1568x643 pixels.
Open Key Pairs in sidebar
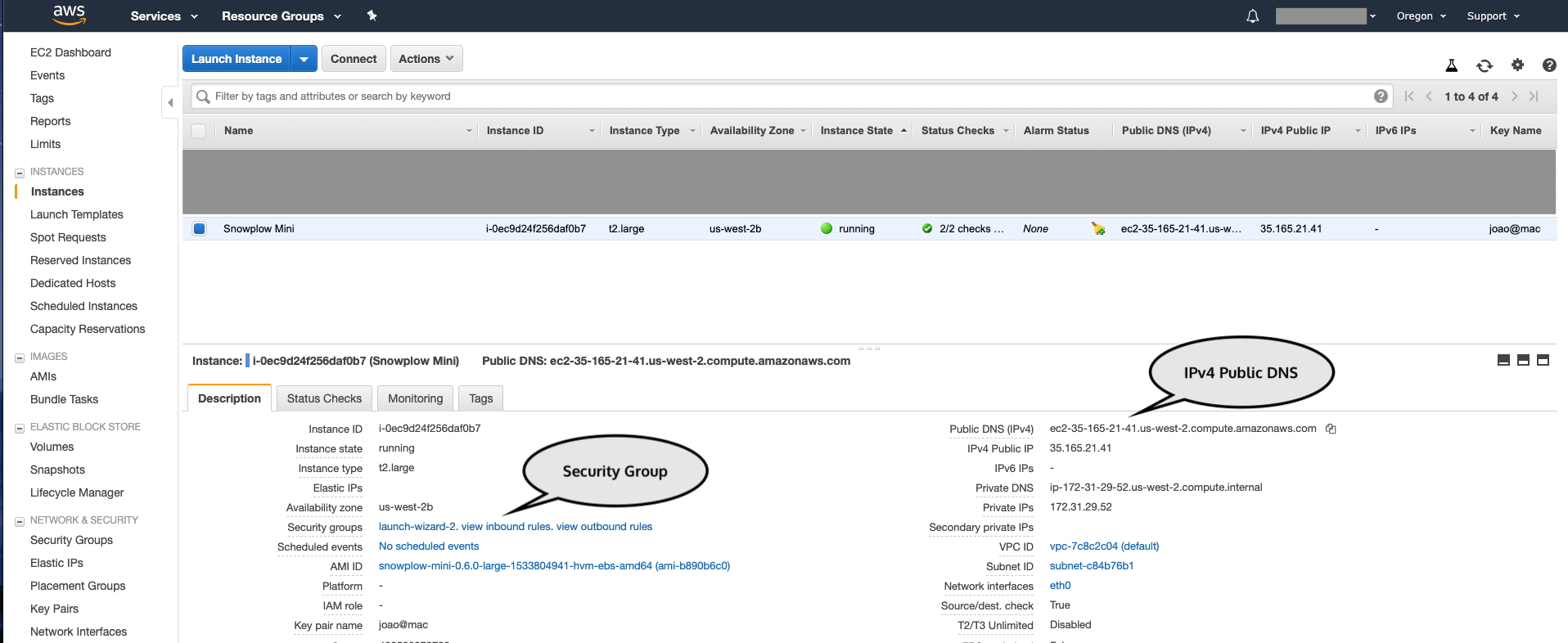click(54, 609)
